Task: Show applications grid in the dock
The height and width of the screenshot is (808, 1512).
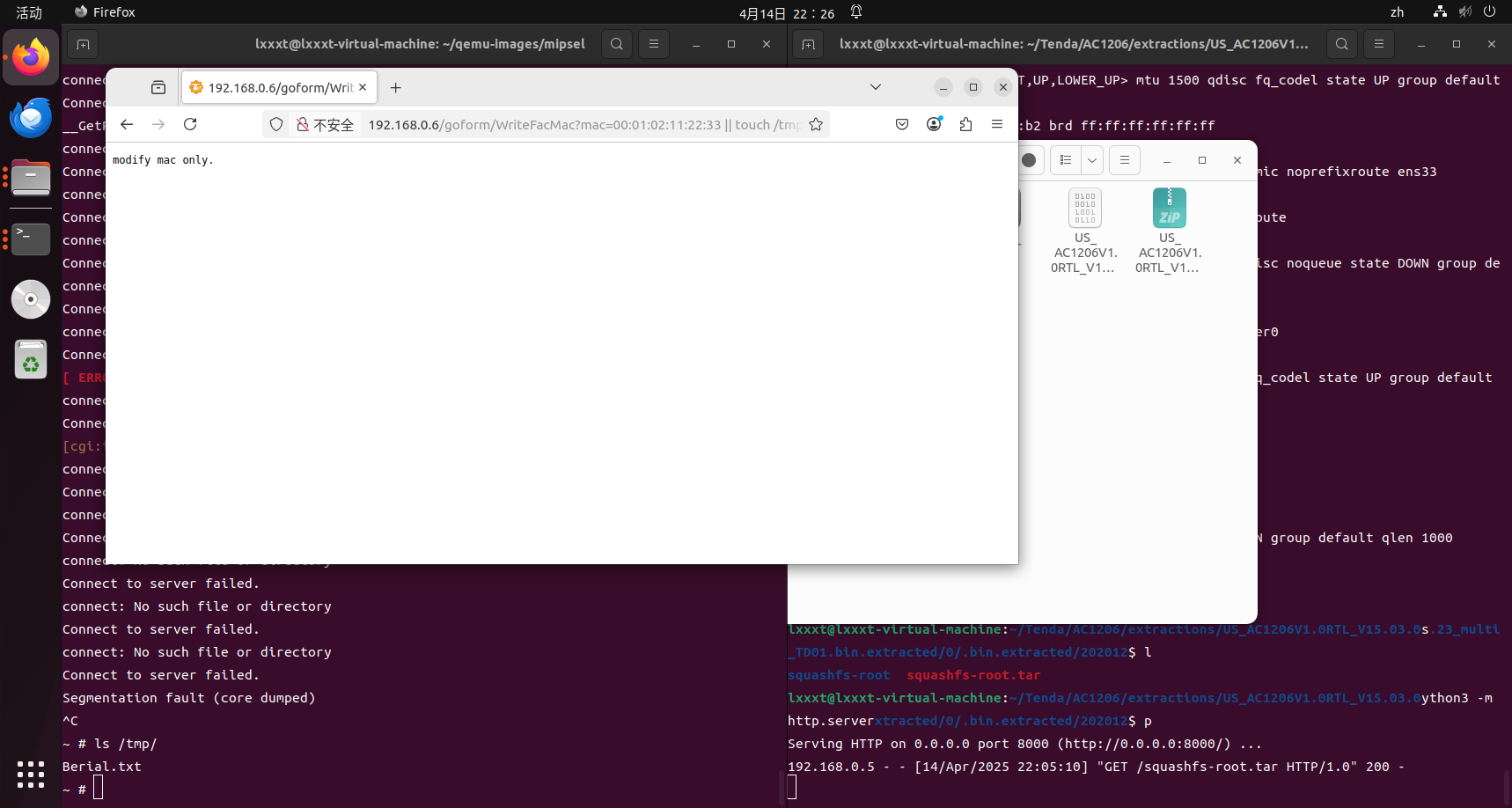Action: [31, 775]
